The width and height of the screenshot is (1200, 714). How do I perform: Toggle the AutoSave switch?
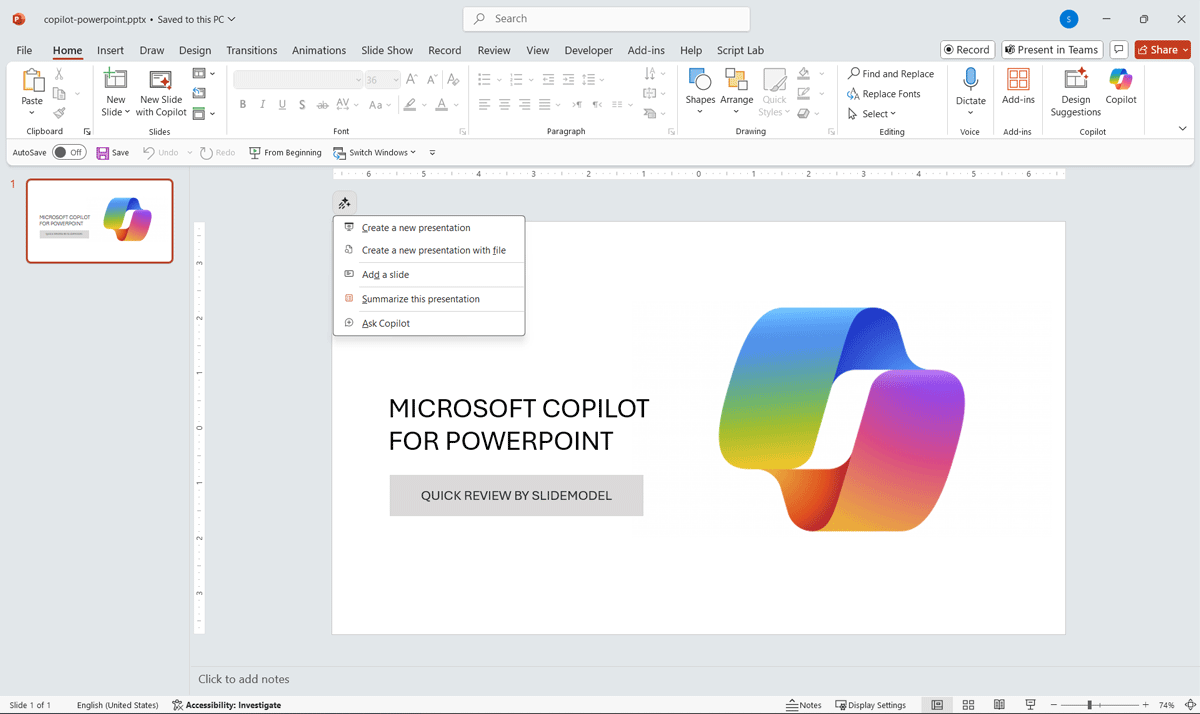click(x=69, y=153)
